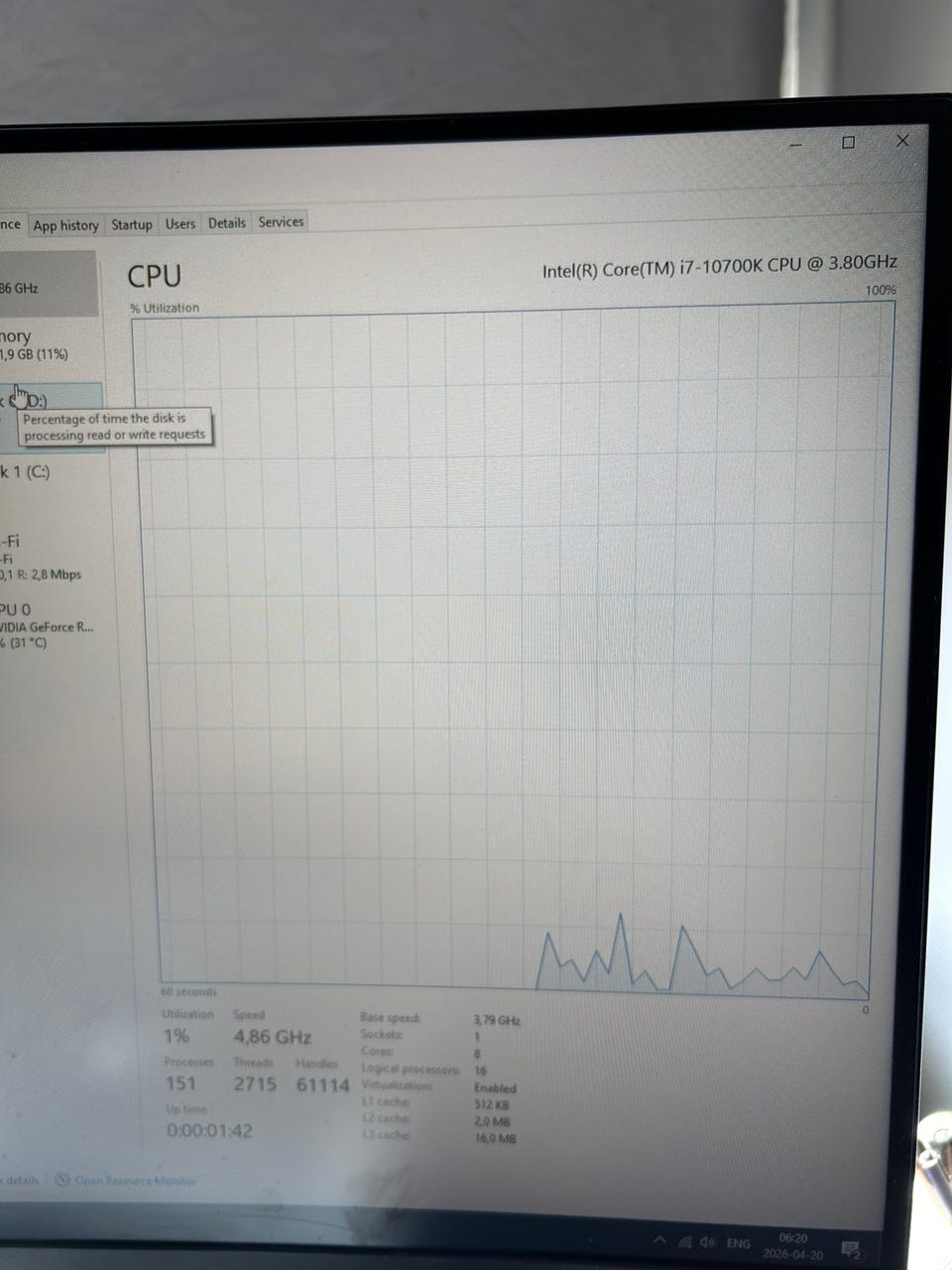Click the Intel Core i7-10700K processor name
The width and height of the screenshot is (952, 1270).
click(x=719, y=266)
